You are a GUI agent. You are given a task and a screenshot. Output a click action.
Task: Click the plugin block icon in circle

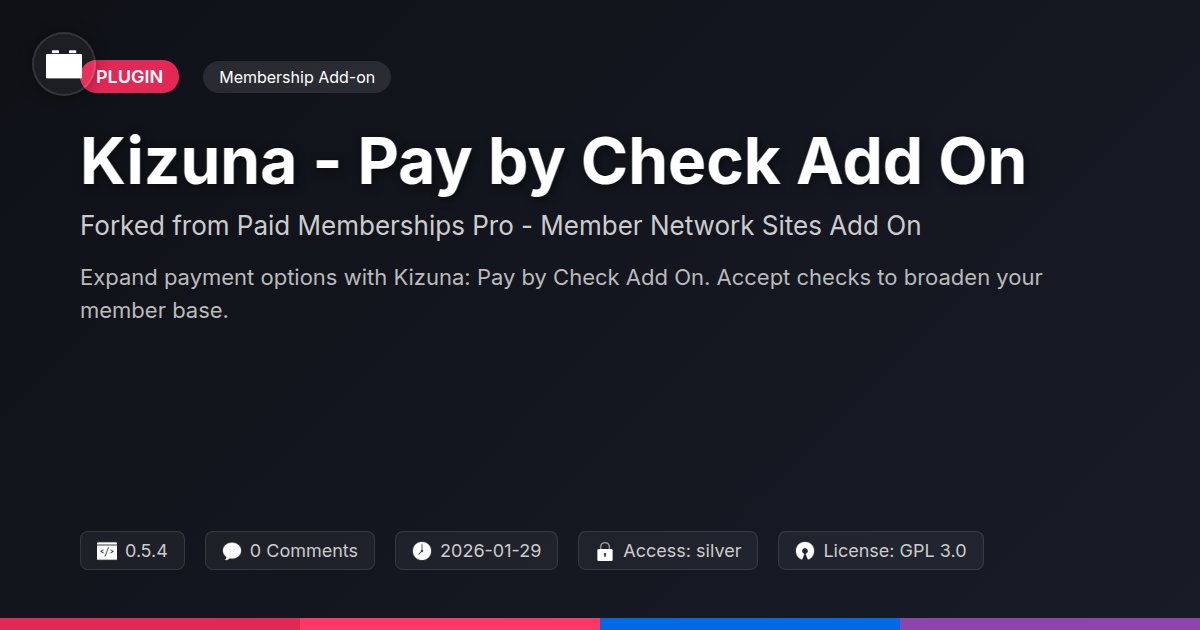point(64,64)
